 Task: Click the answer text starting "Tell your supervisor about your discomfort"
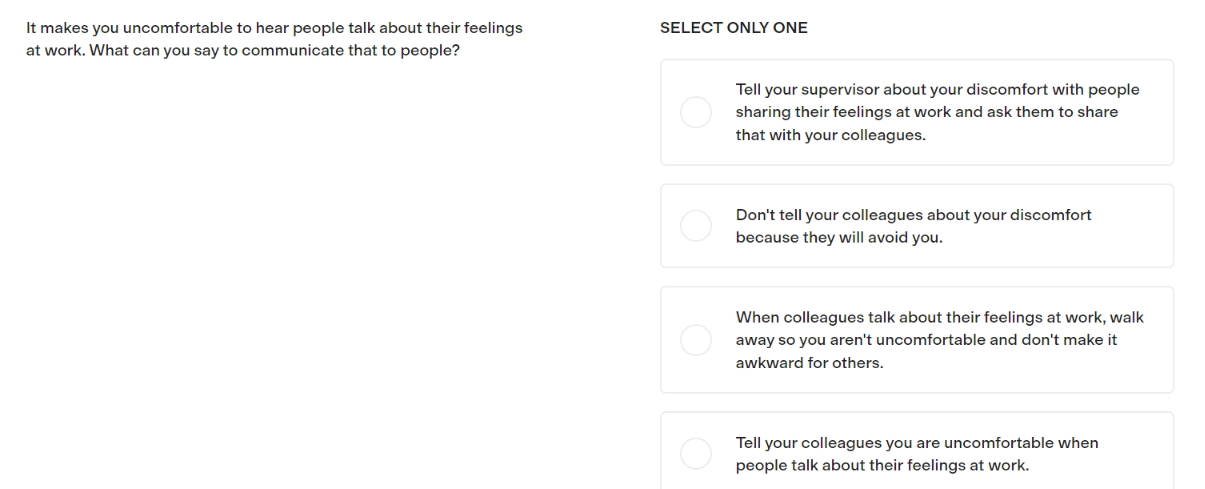[x=937, y=113]
